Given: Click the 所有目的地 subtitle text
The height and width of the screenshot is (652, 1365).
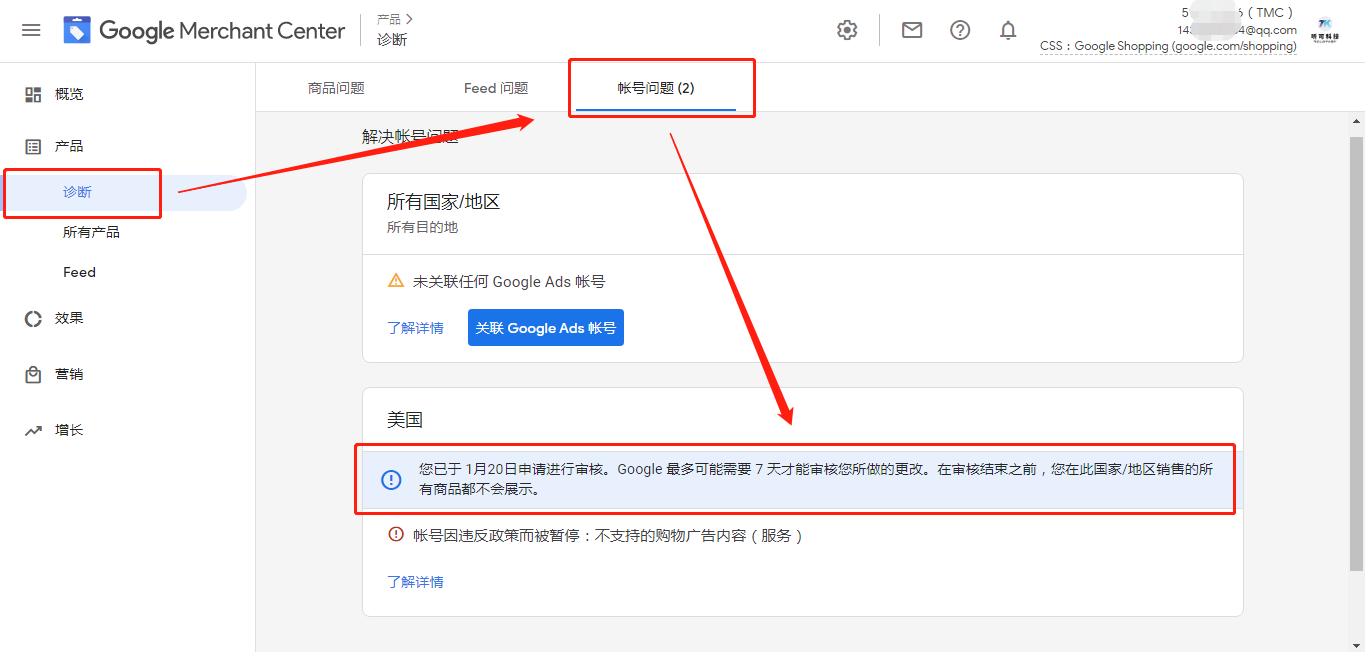Looking at the screenshot, I should pyautogui.click(x=422, y=228).
